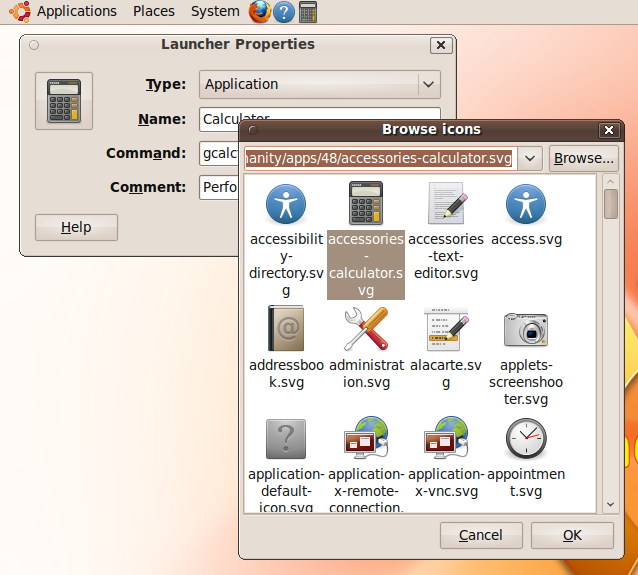This screenshot has width=638, height=575.
Task: Click the Command field with gcalc
Action: [219, 153]
